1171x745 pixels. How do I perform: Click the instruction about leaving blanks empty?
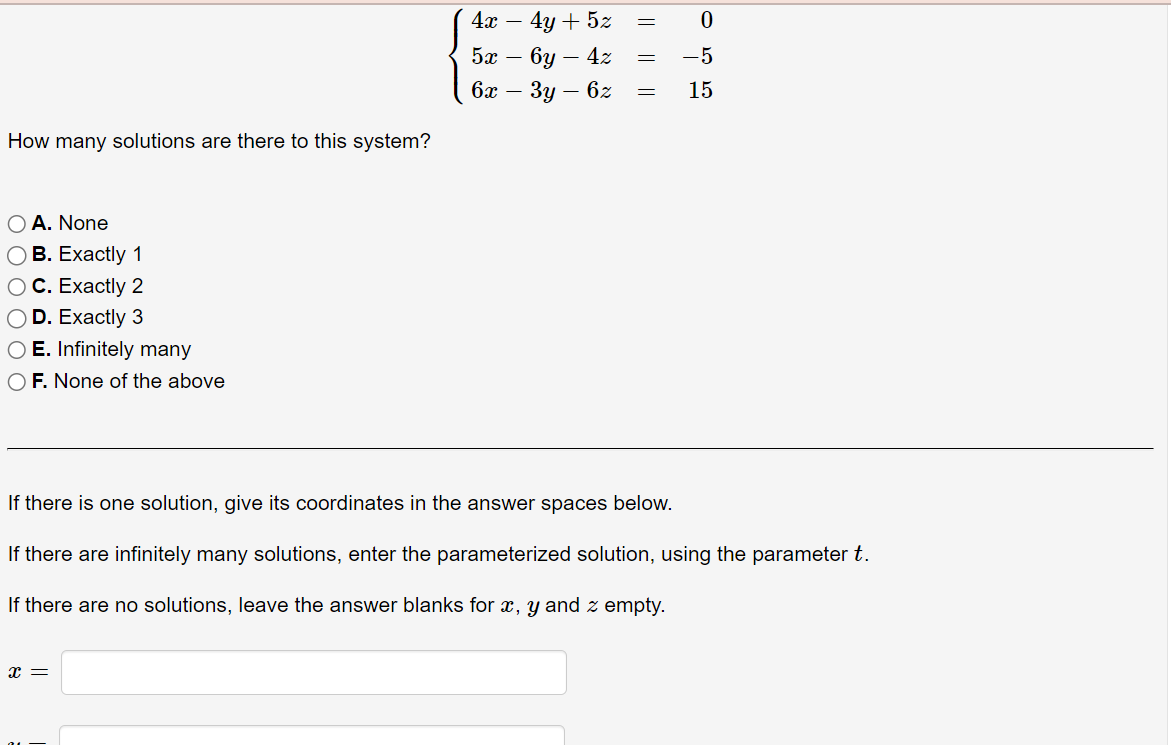point(336,605)
